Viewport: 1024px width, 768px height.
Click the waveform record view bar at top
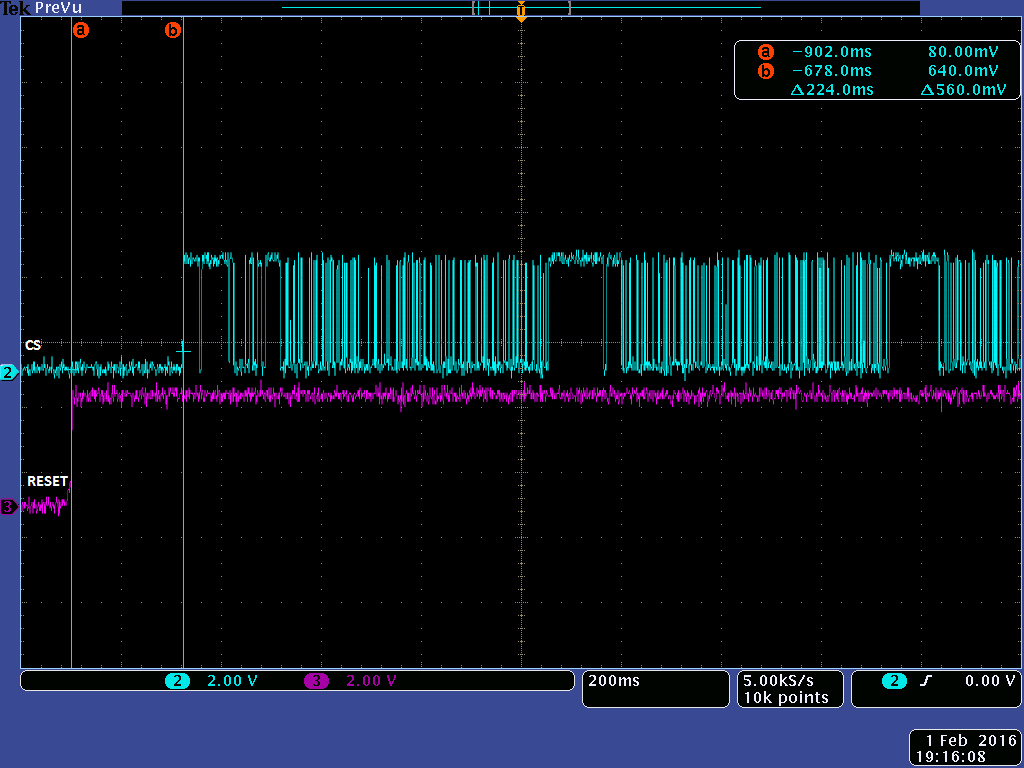(x=521, y=8)
